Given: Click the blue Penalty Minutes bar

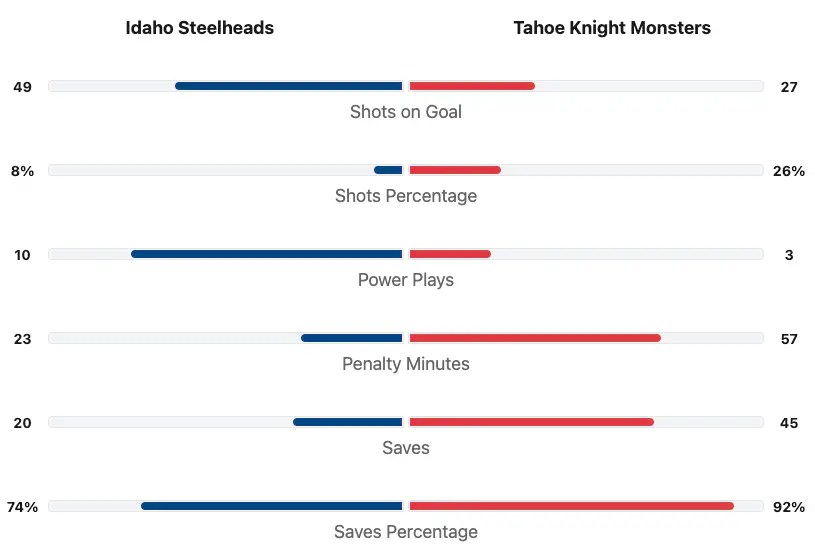Looking at the screenshot, I should coord(352,338).
